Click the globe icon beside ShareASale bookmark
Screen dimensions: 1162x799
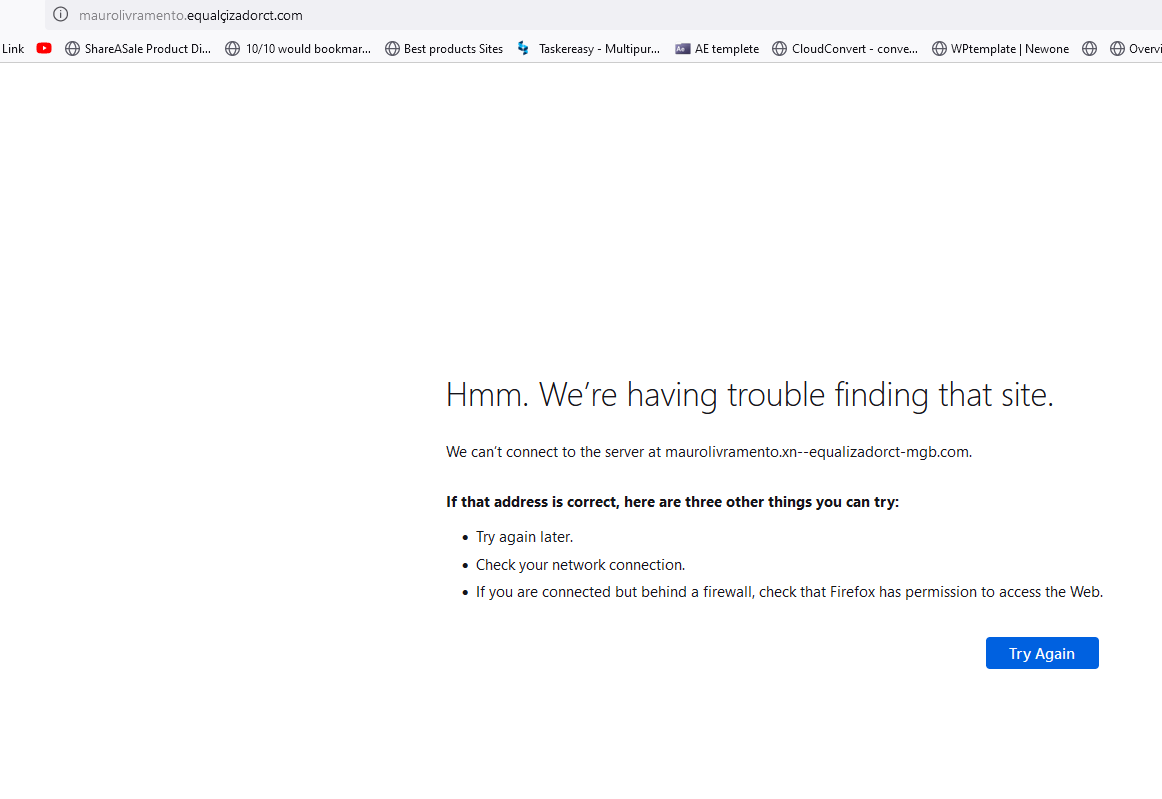(x=73, y=49)
